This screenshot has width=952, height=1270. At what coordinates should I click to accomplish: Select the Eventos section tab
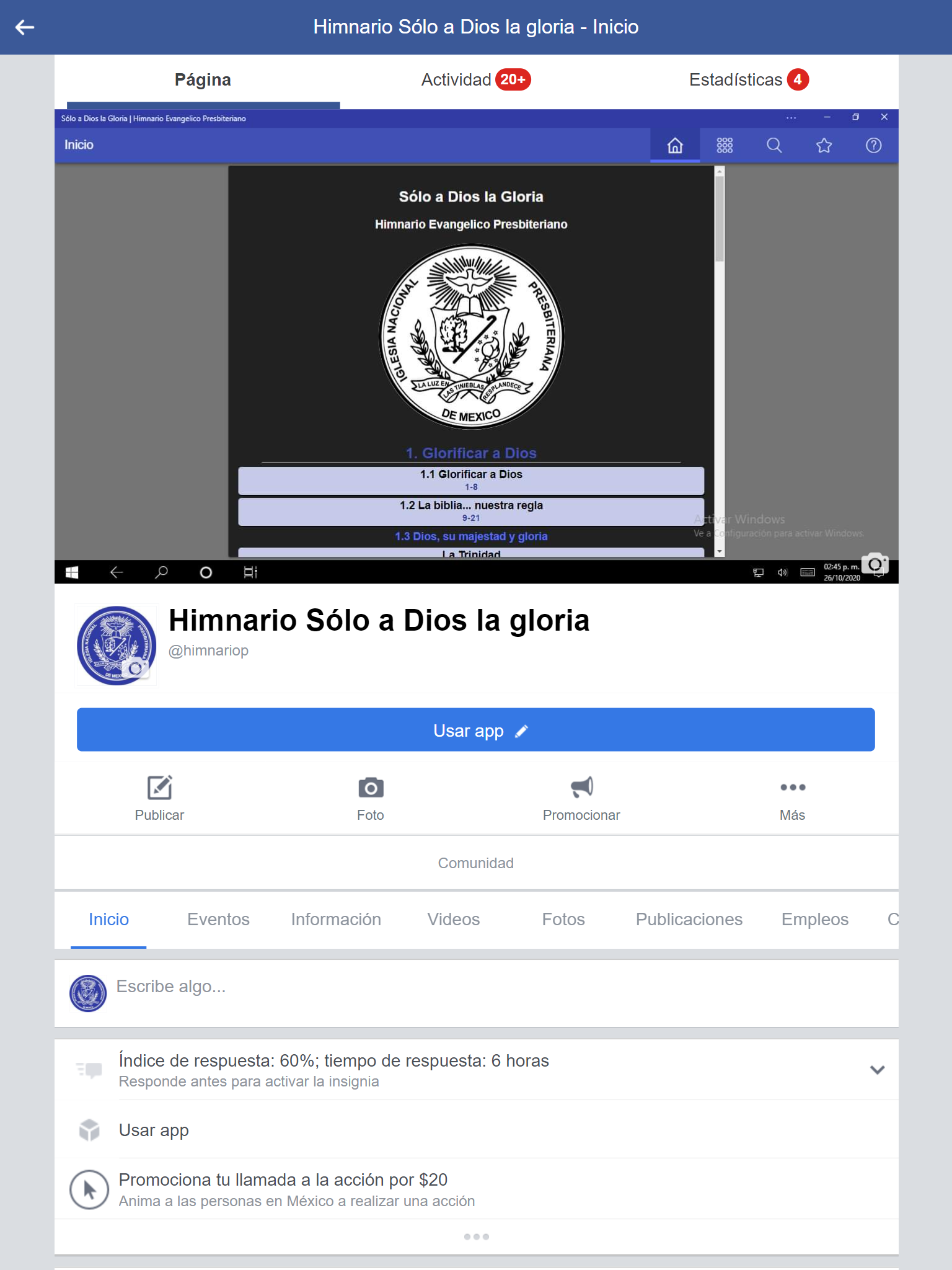point(218,919)
